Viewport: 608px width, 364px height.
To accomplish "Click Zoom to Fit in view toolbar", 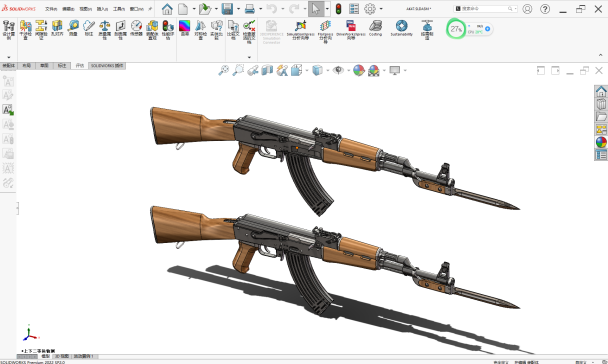I will tap(224, 70).
